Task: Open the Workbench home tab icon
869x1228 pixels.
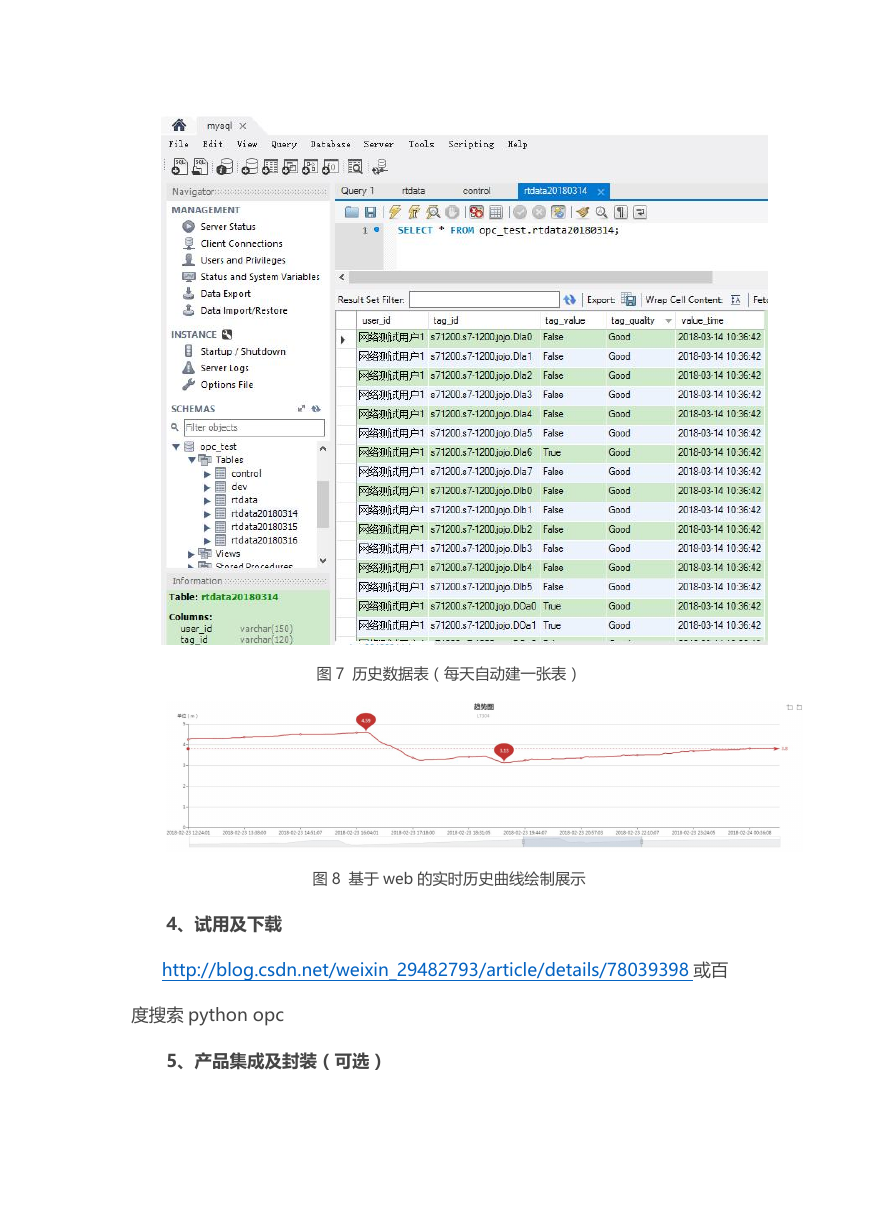Action: 178,126
